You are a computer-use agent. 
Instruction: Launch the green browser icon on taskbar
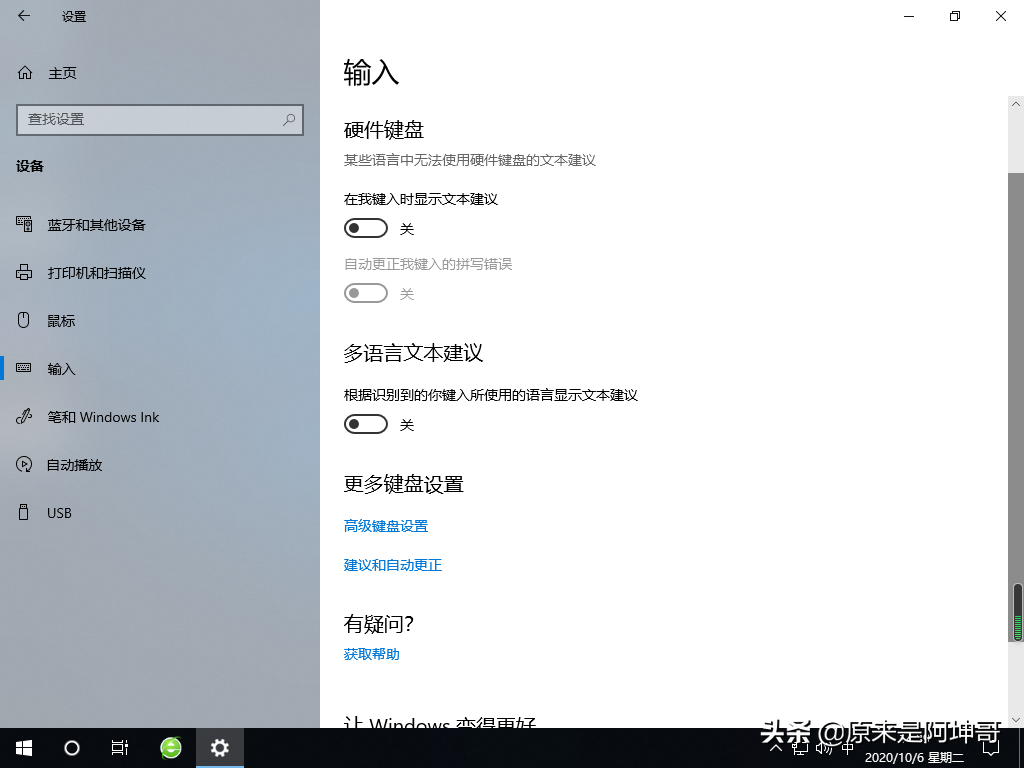pos(171,748)
